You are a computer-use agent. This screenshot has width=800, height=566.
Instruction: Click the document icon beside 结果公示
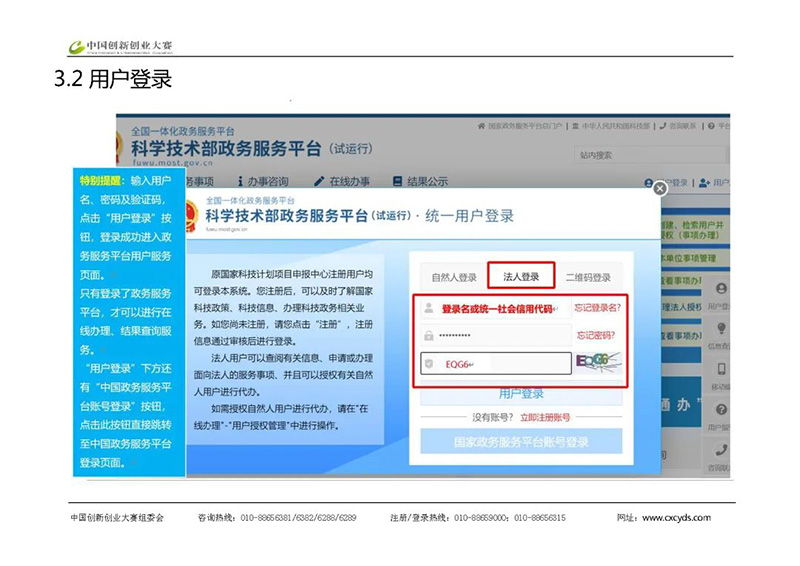[x=397, y=181]
